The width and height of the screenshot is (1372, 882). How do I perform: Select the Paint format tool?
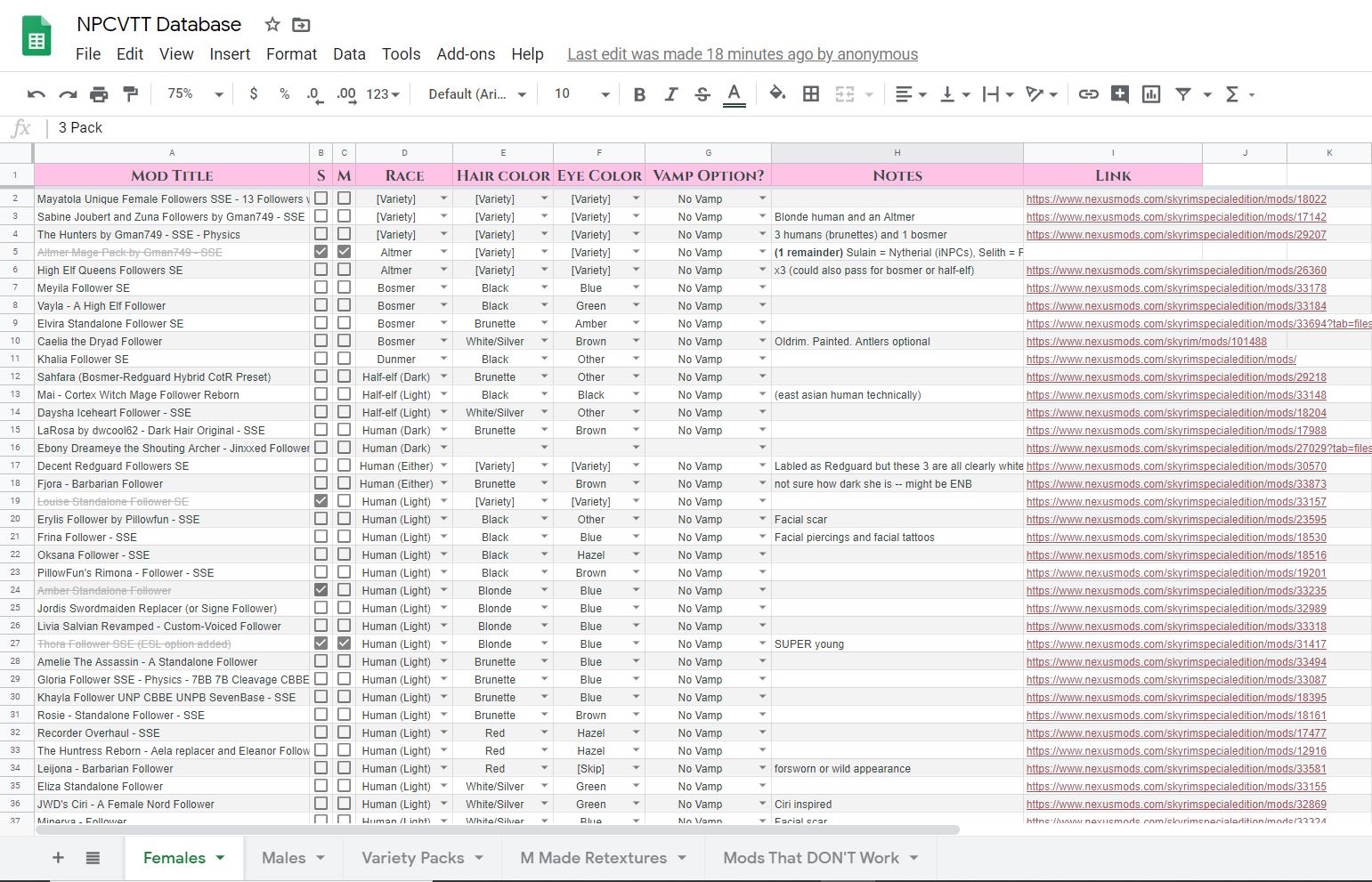pyautogui.click(x=130, y=94)
